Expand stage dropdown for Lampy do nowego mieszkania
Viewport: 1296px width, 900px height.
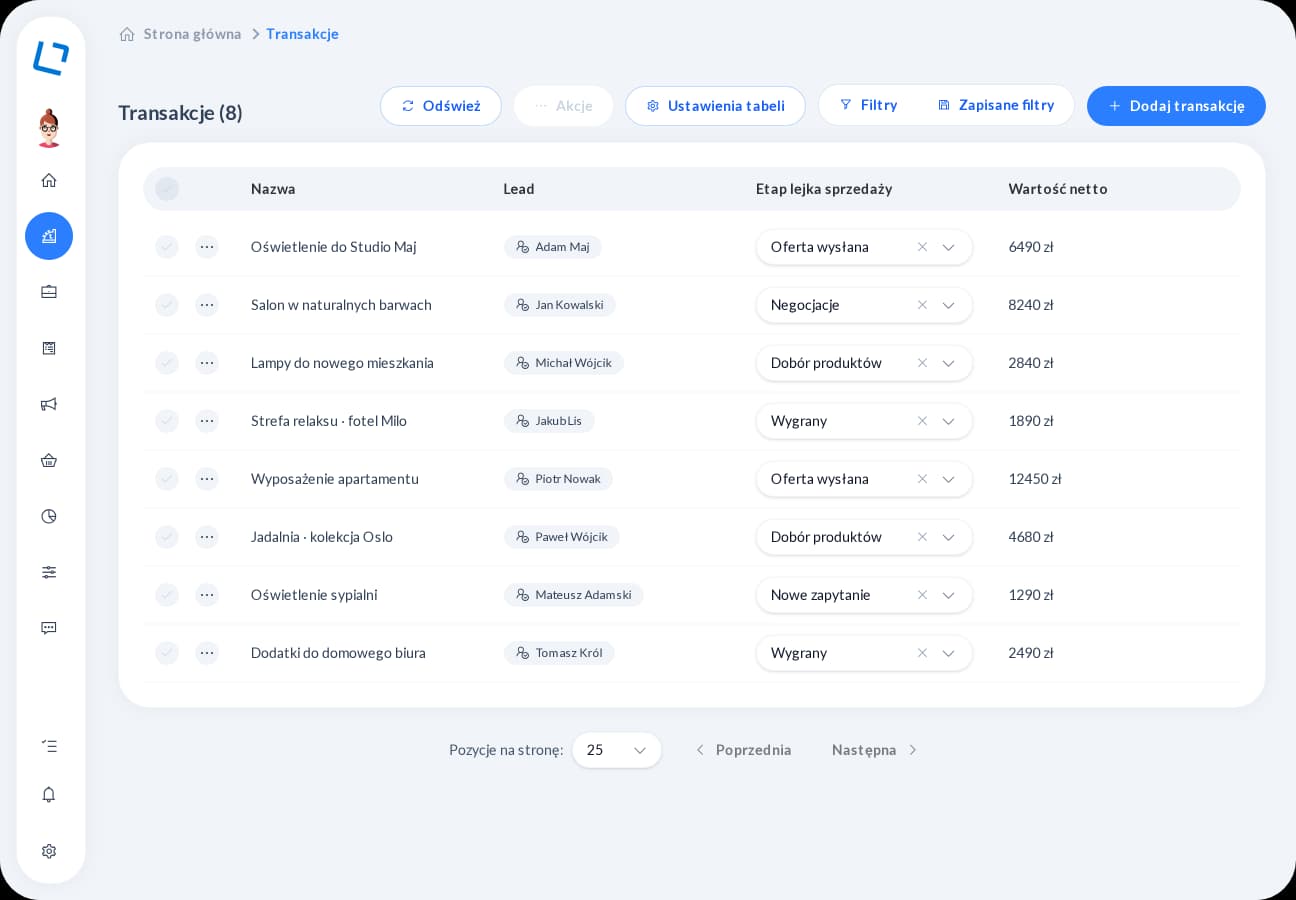(x=948, y=363)
